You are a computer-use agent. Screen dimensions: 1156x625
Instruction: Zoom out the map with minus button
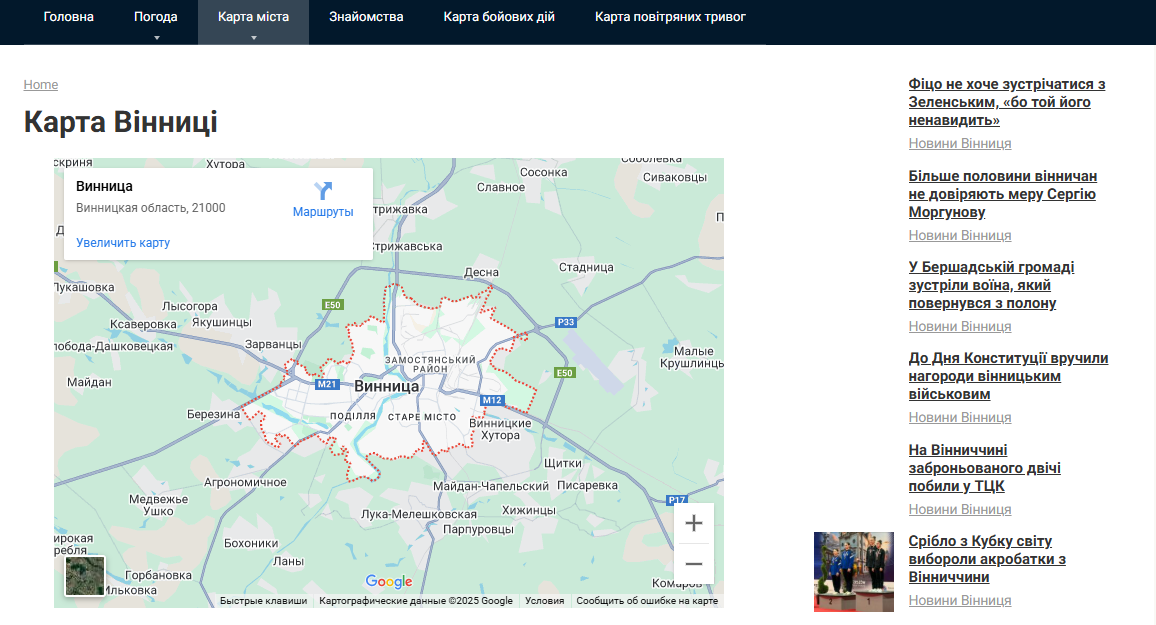[694, 564]
